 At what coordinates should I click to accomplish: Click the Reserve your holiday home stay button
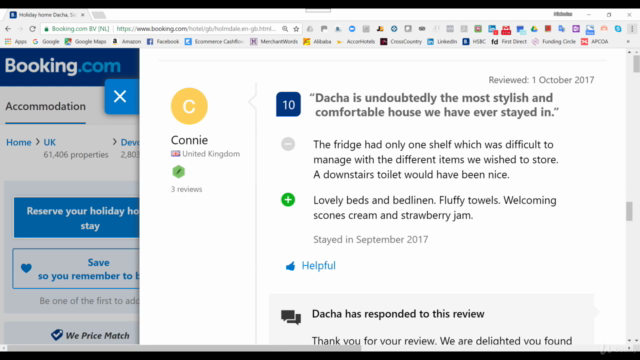77,218
